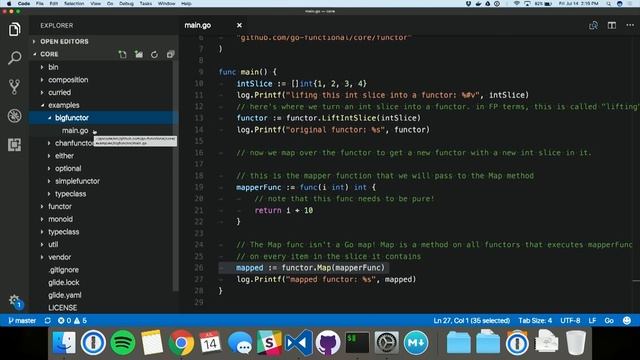Open changes icon in editor title bar
Viewport: 640px width, 360px height.
(x=593, y=25)
